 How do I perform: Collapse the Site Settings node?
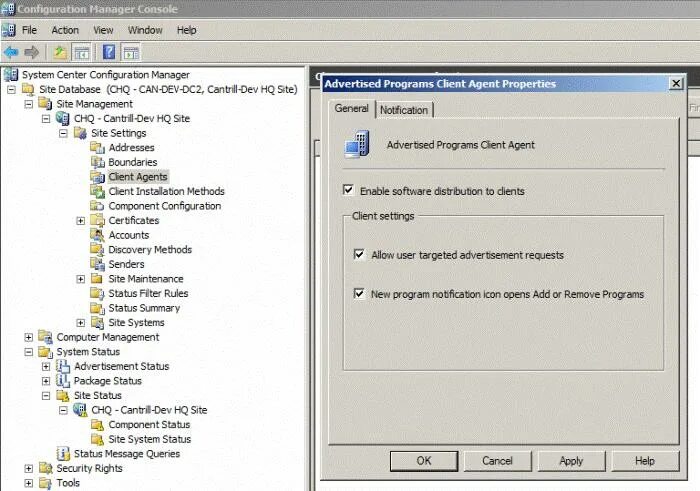click(x=63, y=133)
